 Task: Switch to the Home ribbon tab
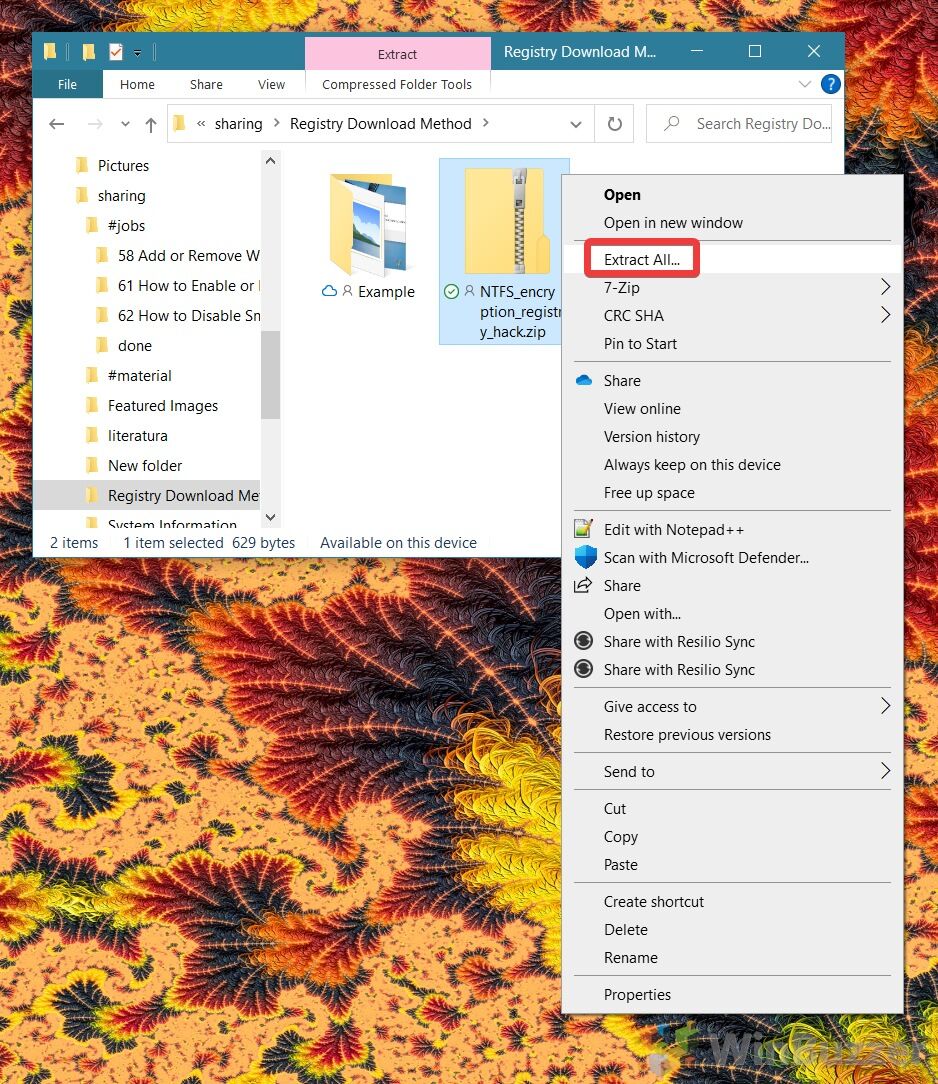(x=137, y=84)
